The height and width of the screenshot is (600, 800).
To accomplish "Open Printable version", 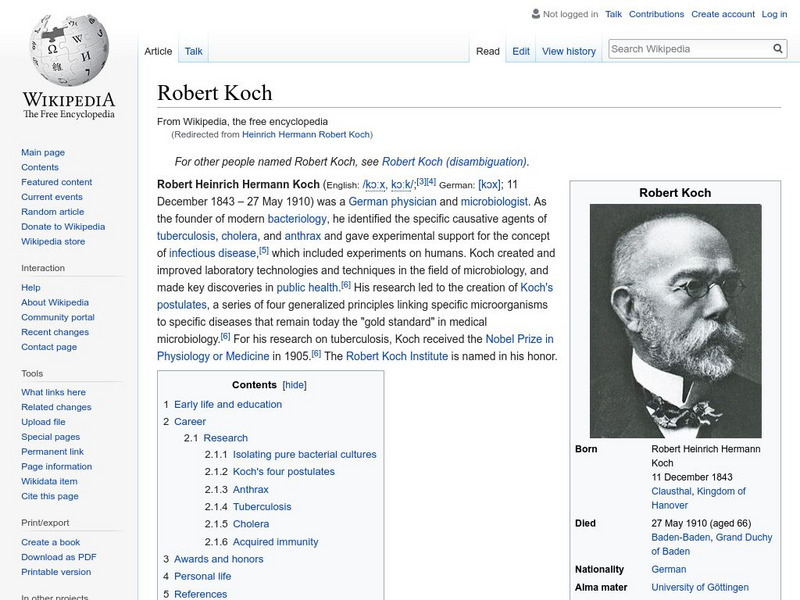I will pos(56,571).
